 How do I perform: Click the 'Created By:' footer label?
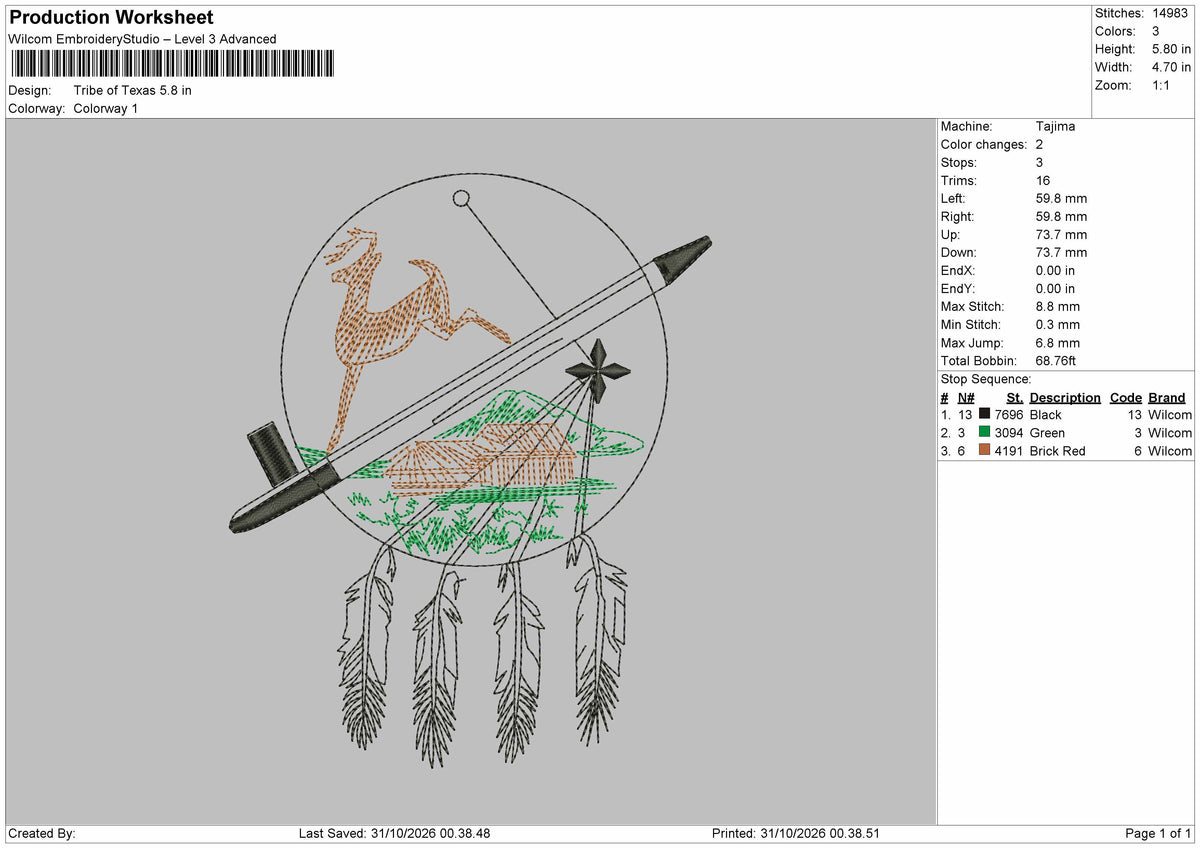(x=42, y=833)
